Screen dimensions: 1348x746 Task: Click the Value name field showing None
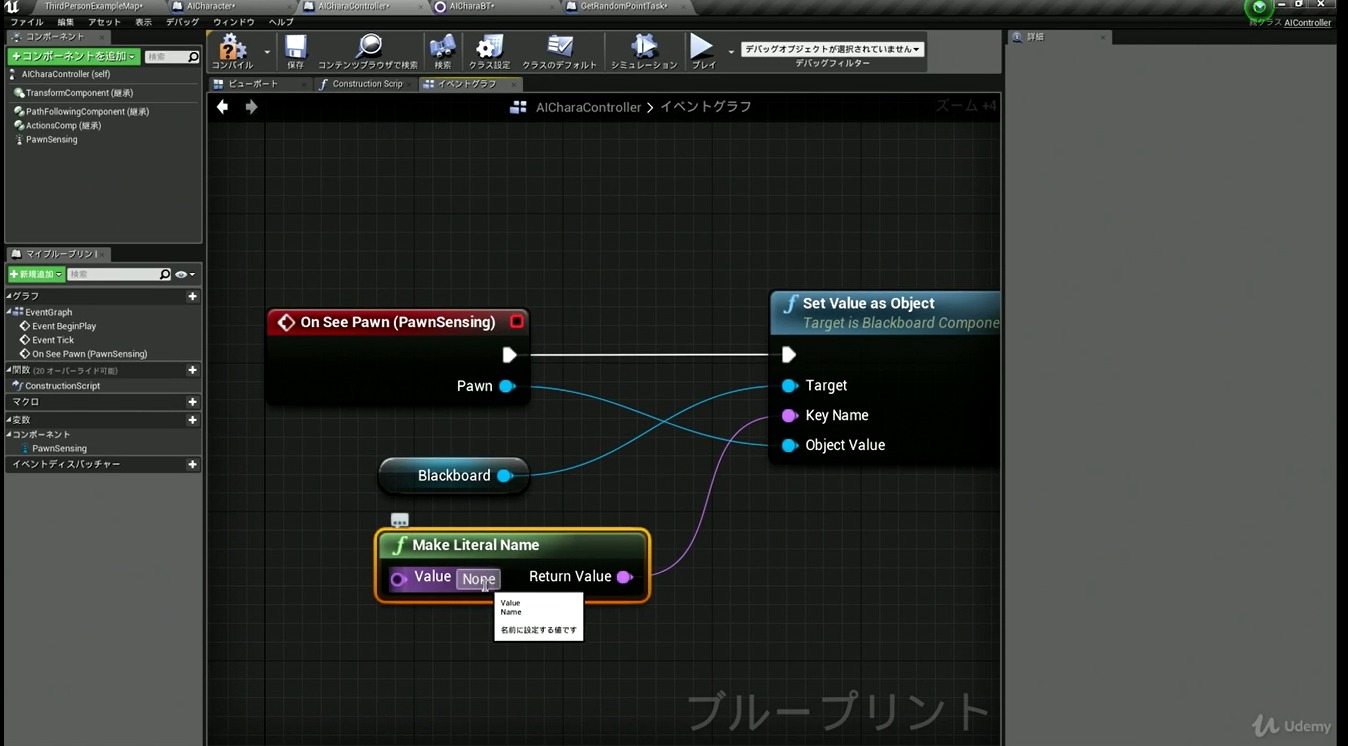point(478,579)
